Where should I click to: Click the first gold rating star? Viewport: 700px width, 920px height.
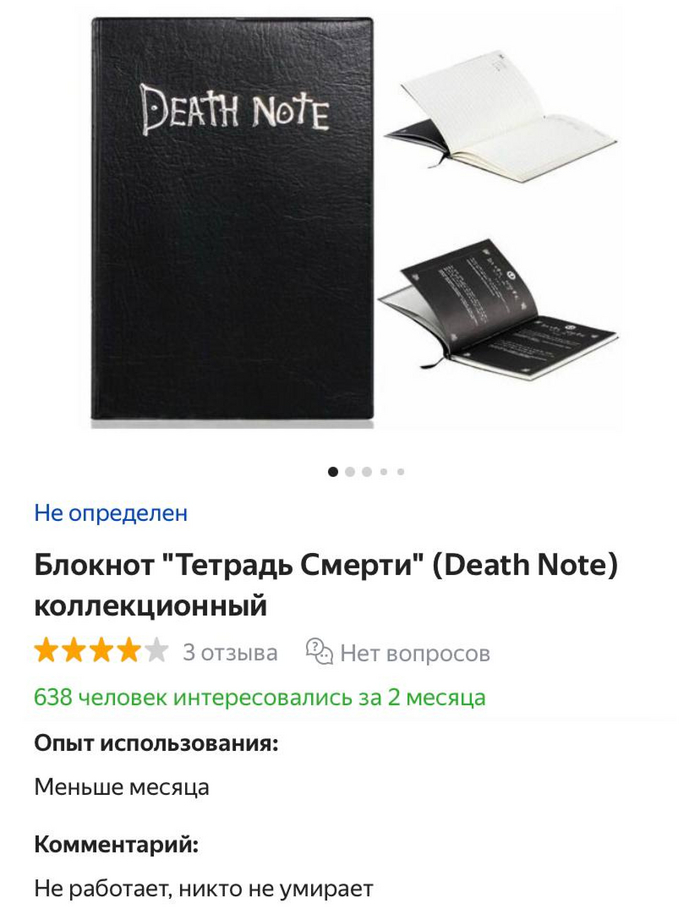46,651
